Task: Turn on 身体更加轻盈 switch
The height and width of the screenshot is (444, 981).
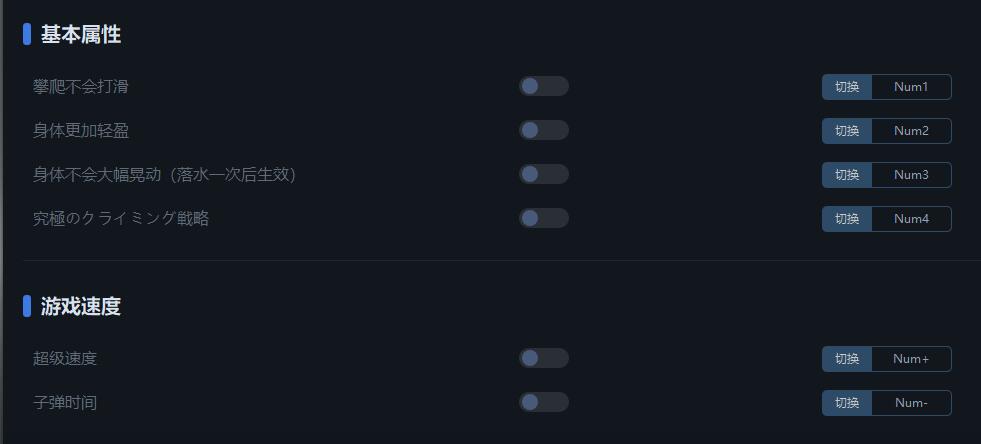Action: click(543, 130)
